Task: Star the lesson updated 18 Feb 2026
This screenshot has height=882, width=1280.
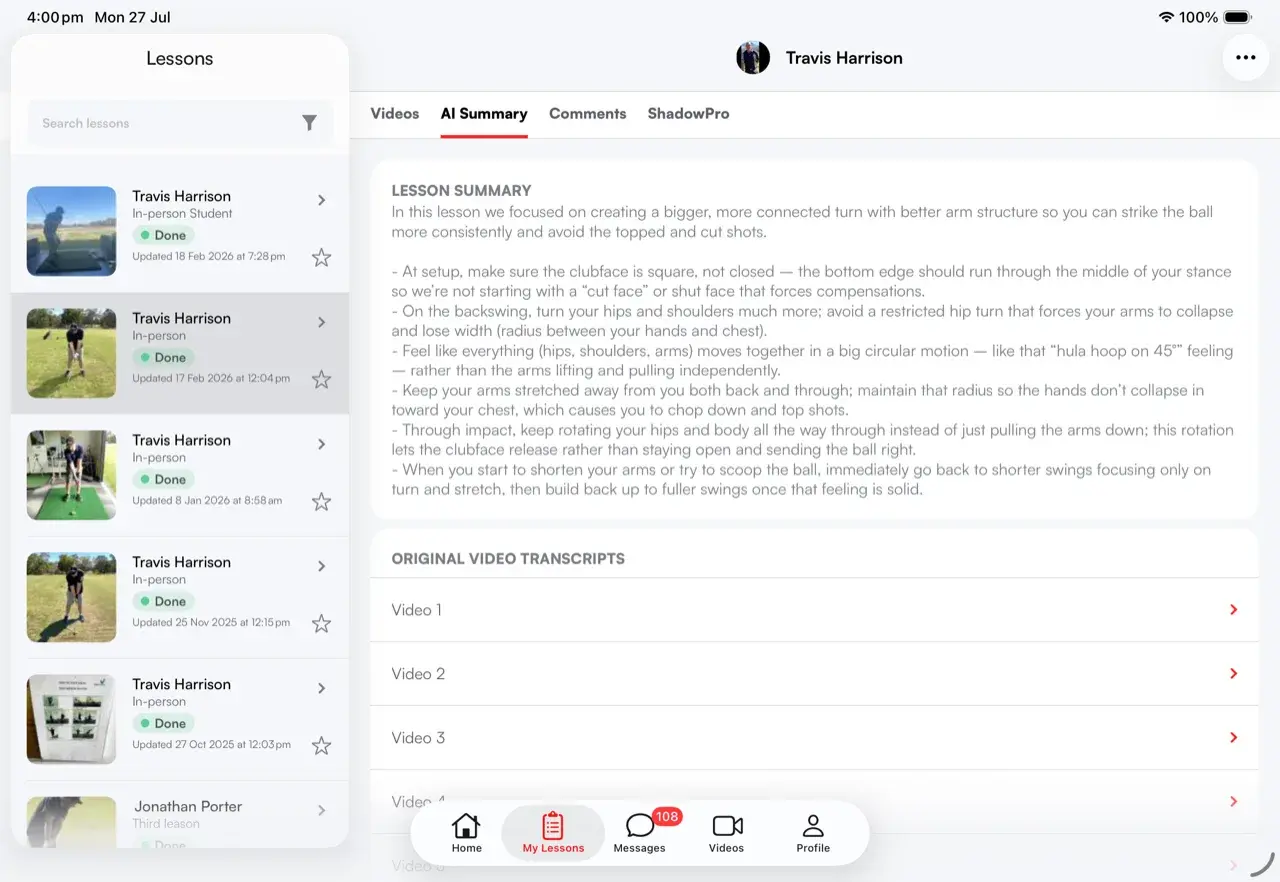Action: 321,257
